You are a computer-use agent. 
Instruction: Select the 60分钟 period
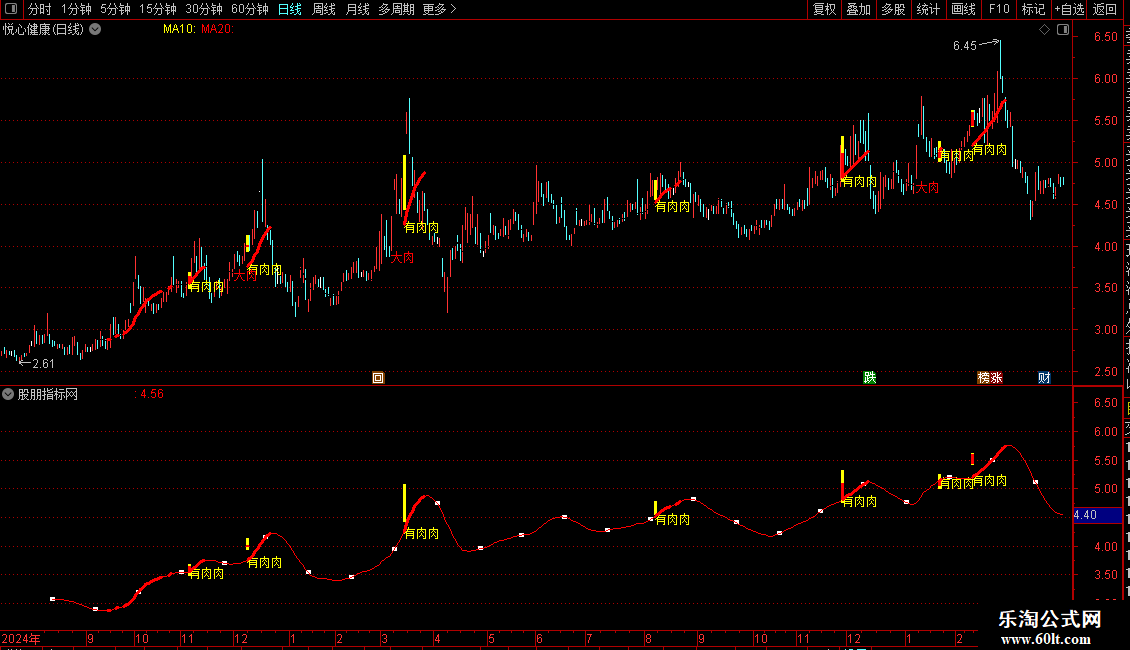click(249, 9)
